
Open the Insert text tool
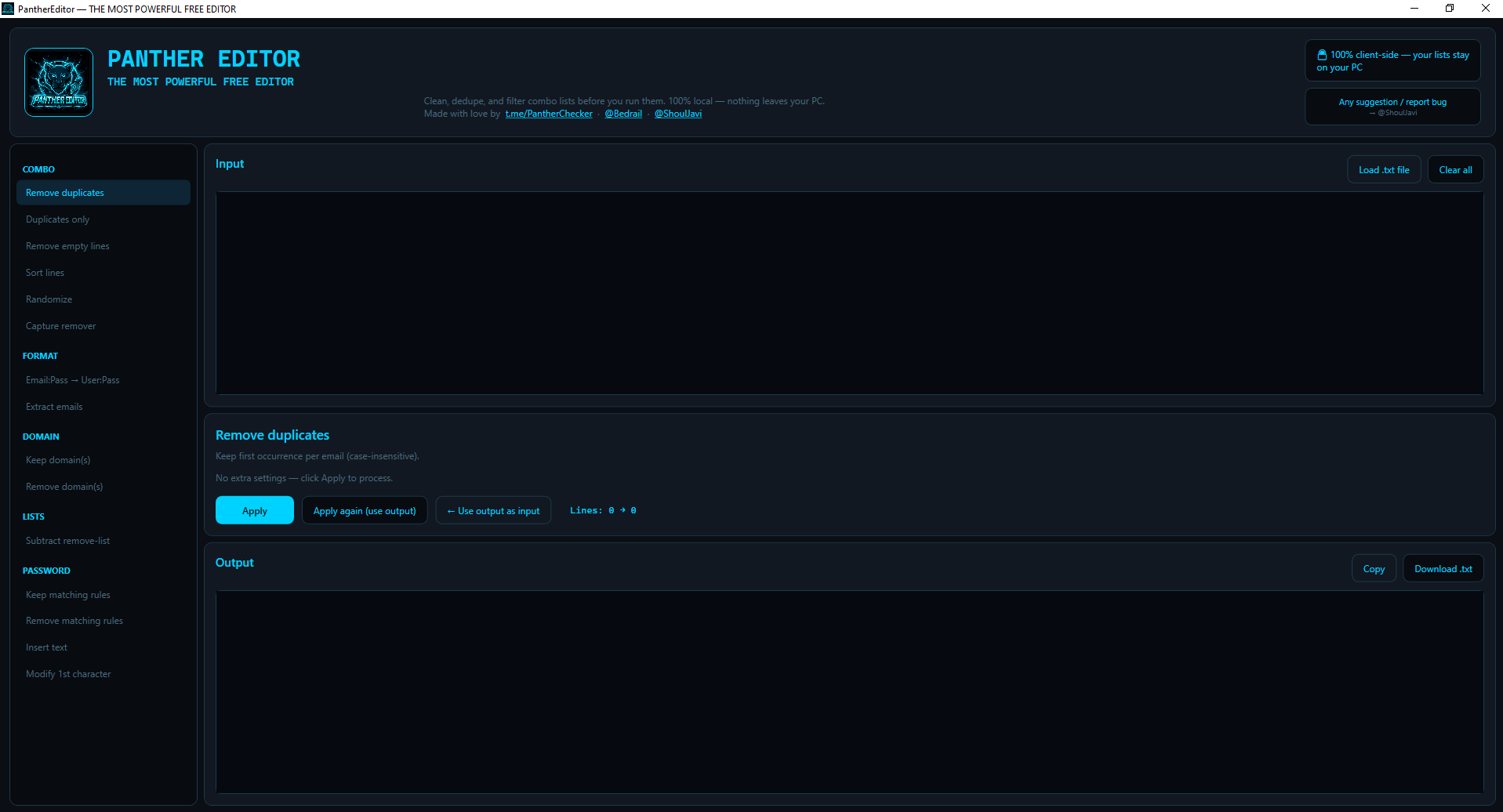pos(103,647)
